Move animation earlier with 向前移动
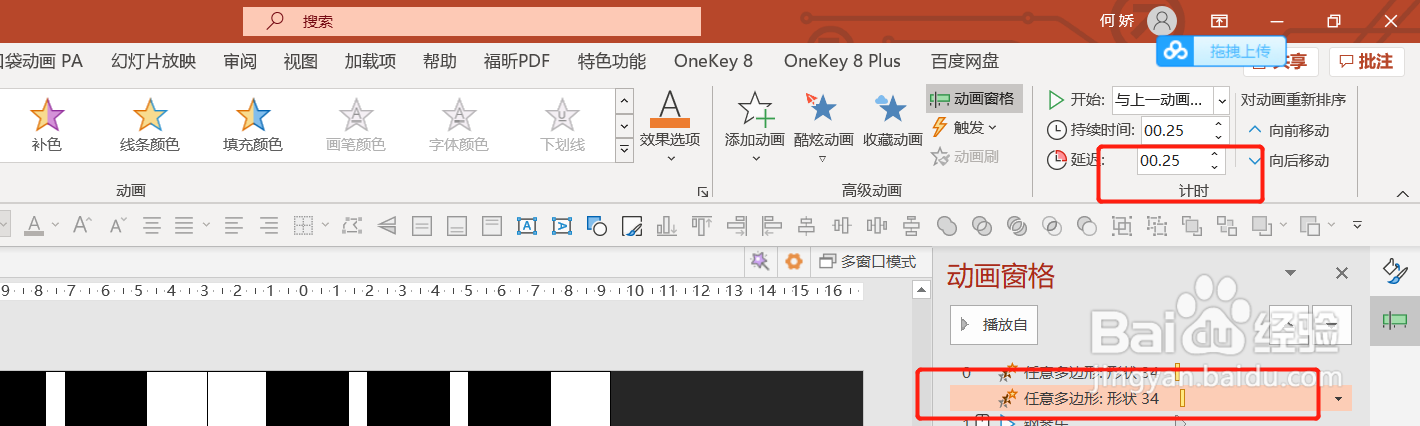Screen dimensions: 1420x426 coord(1288,130)
